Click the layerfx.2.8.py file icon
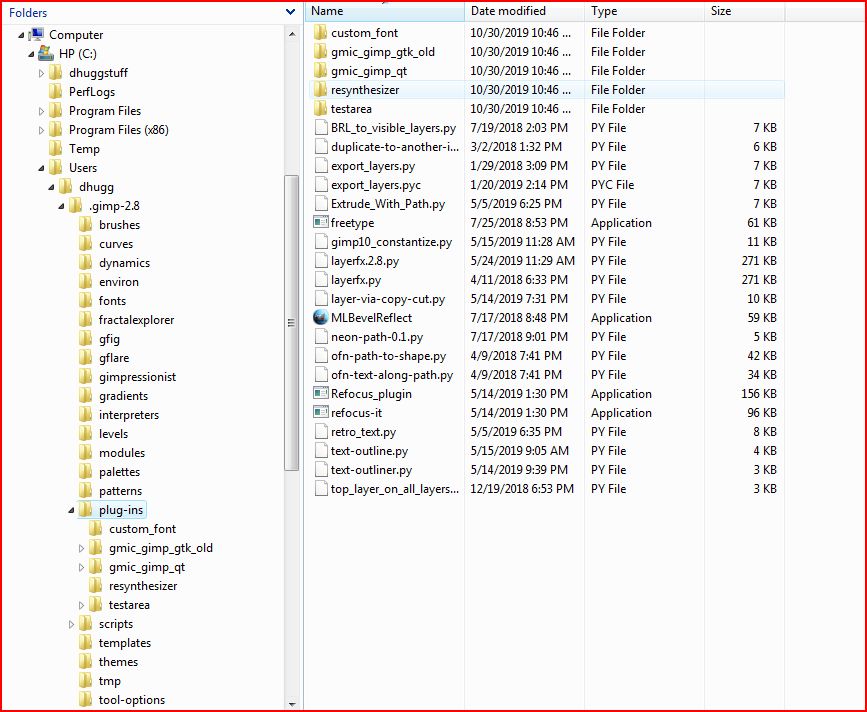 (321, 260)
